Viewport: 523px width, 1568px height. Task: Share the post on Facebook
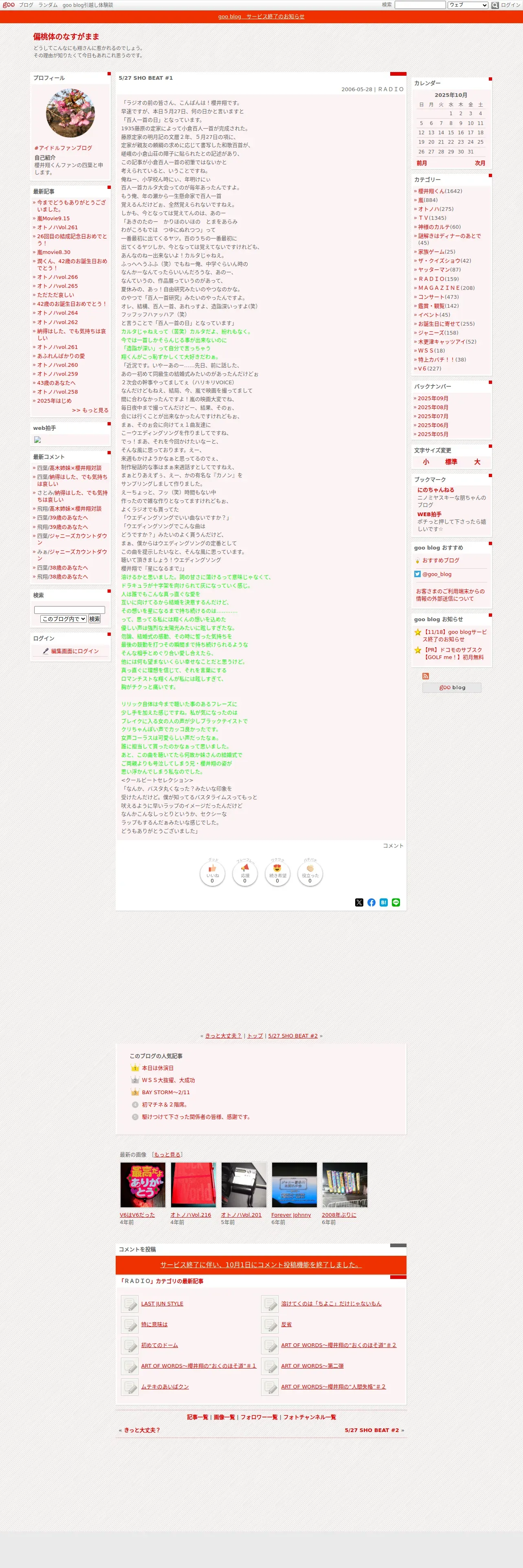point(371,902)
